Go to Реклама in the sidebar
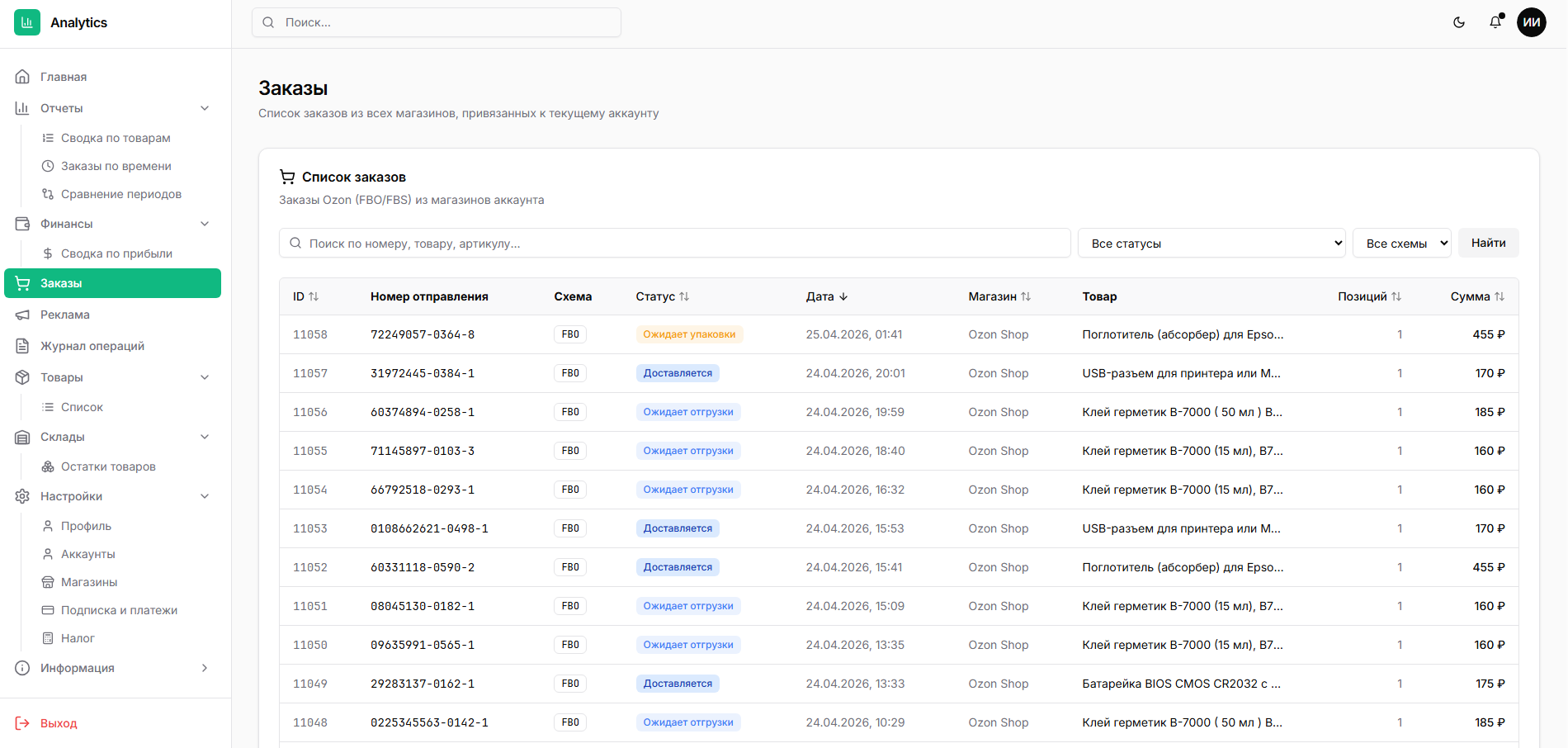1568x748 pixels. [65, 315]
